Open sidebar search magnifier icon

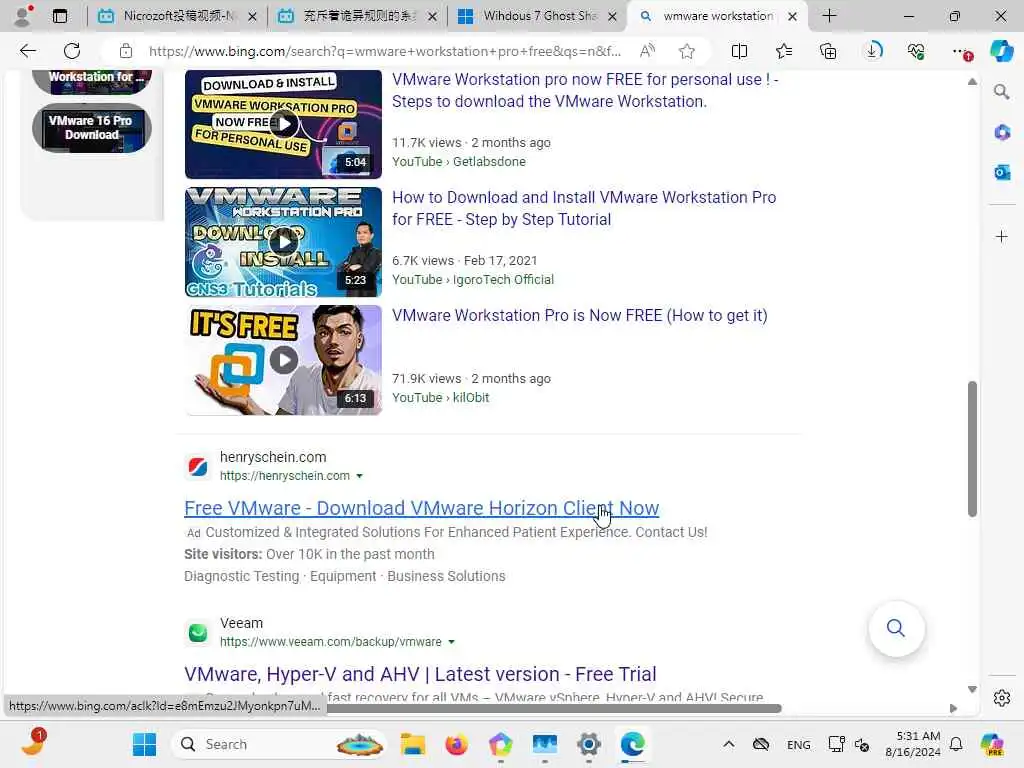(1002, 92)
